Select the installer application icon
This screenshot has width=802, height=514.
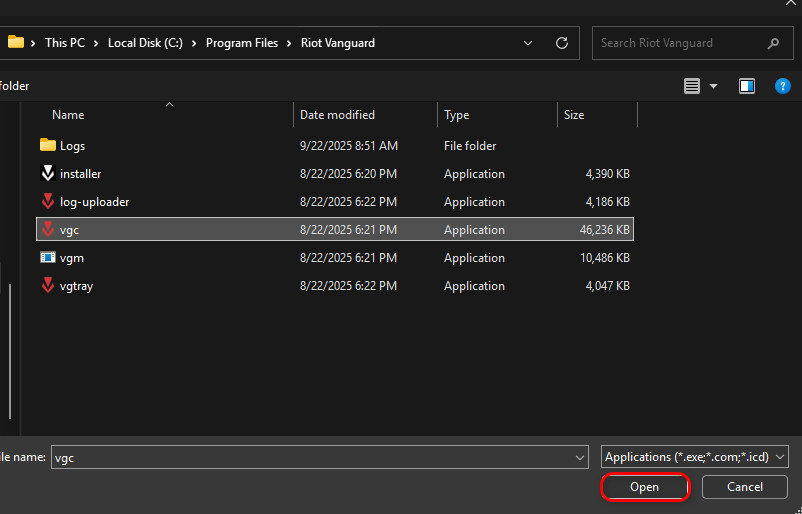[47, 173]
